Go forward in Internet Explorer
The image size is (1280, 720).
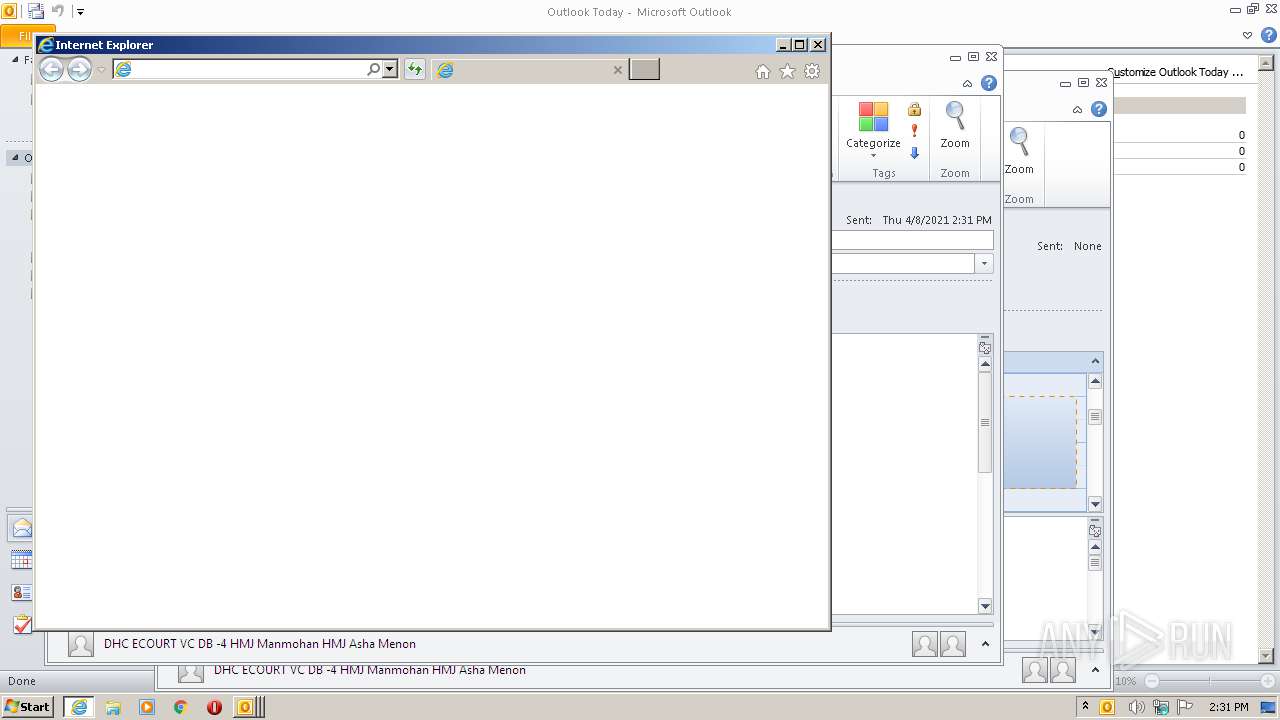tap(79, 69)
